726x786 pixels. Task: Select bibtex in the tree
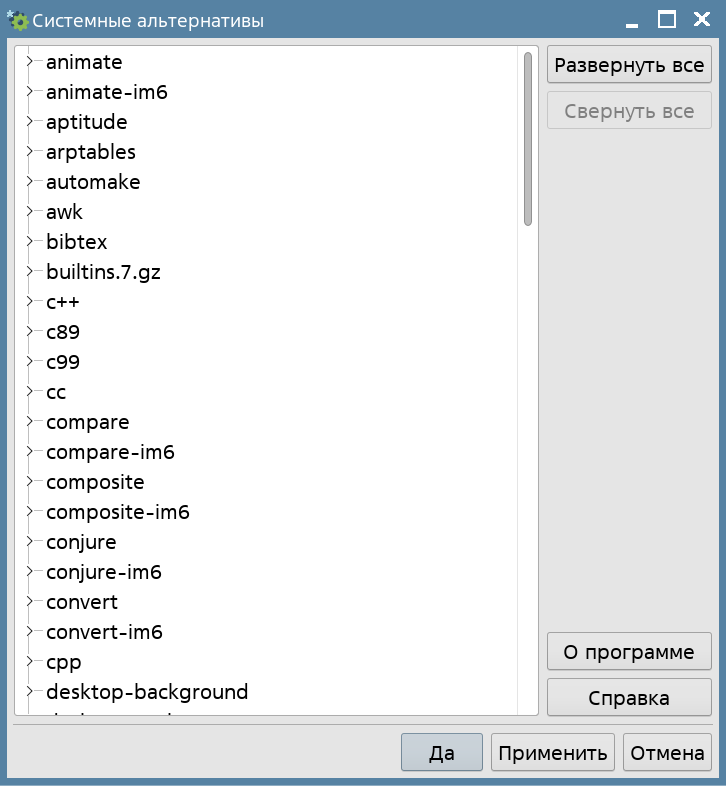(76, 242)
